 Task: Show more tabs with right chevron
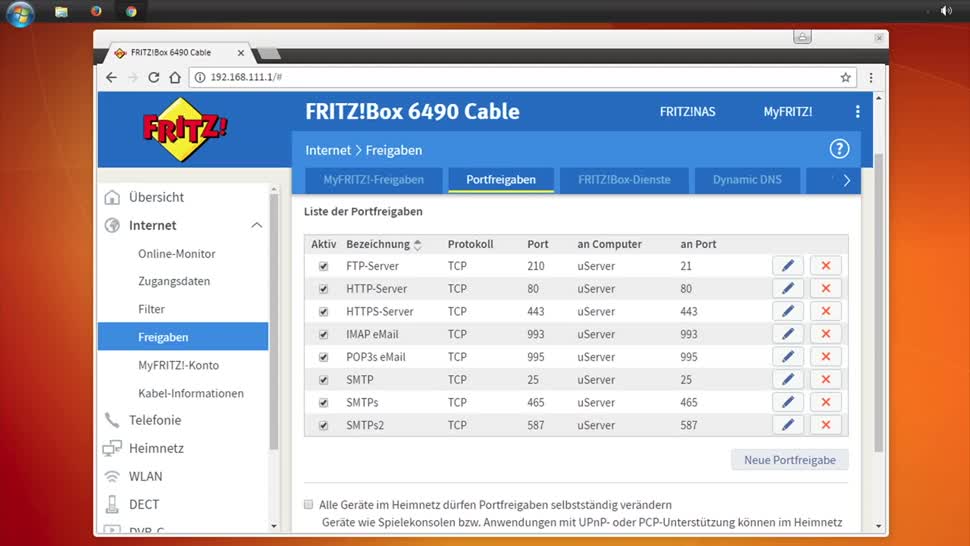point(846,180)
